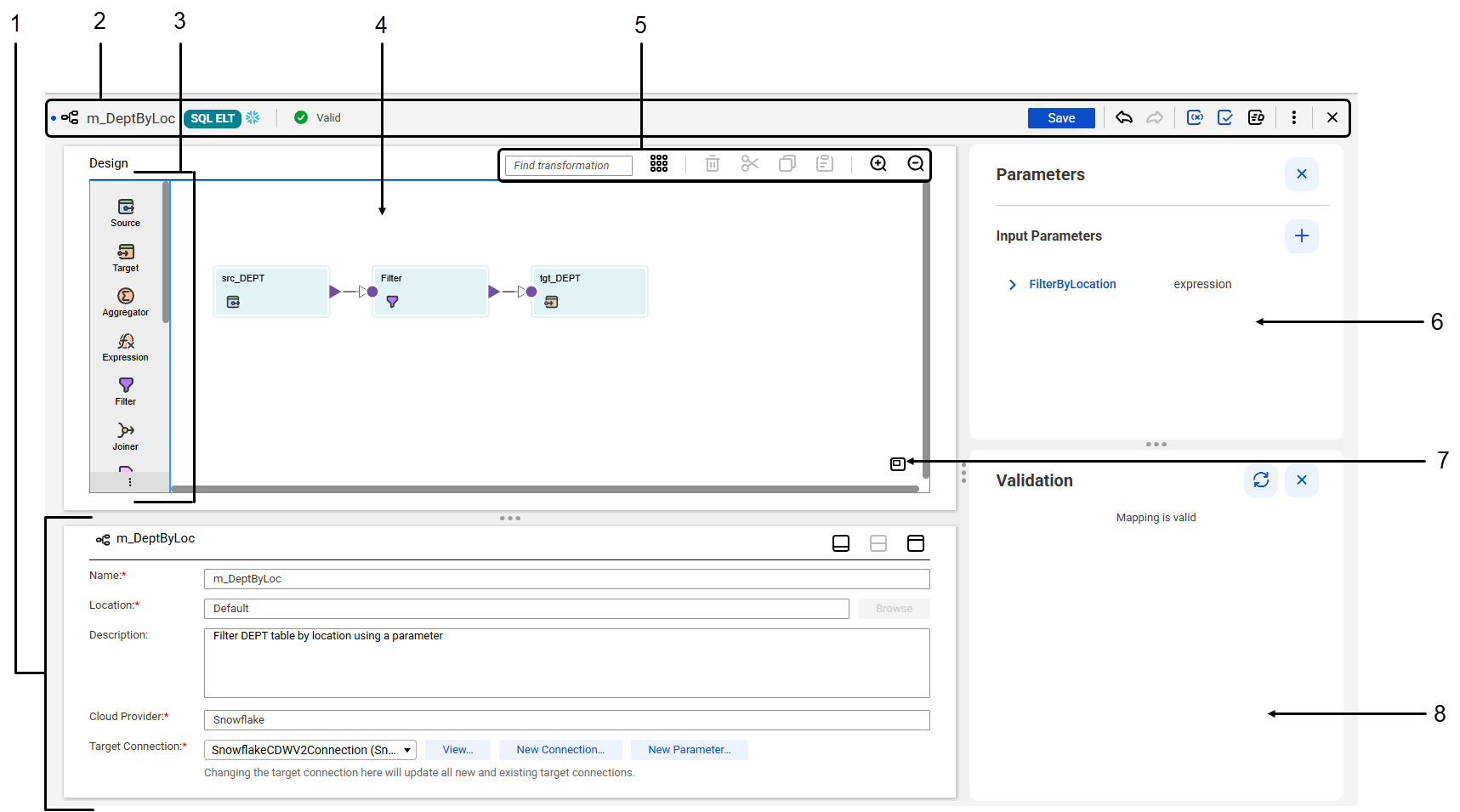This screenshot has width=1460, height=812.
Task: Undo the last mapping change
Action: [x=1124, y=117]
